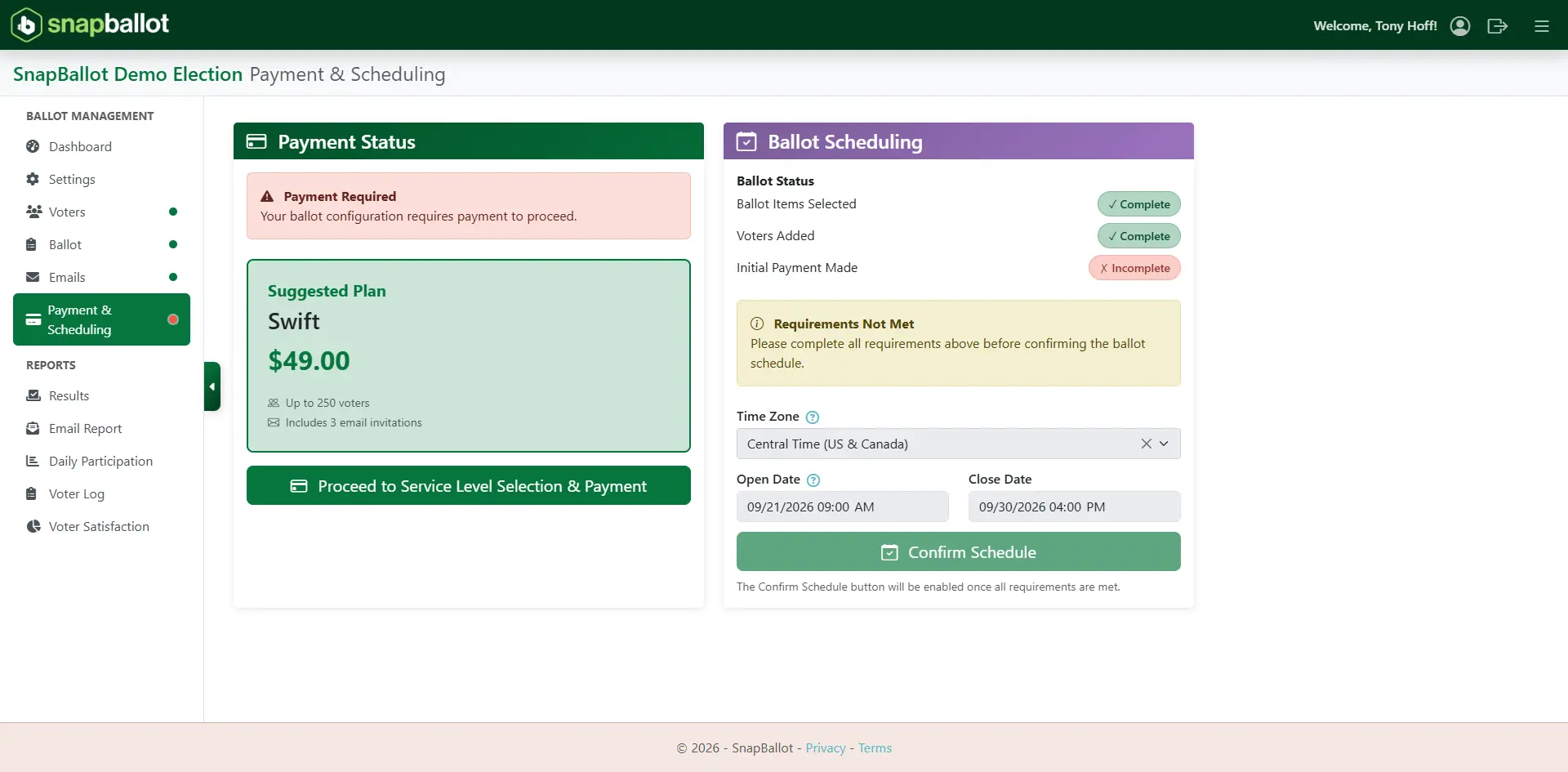1568x772 pixels.
Task: Open the Ballot section
Action: (101, 245)
